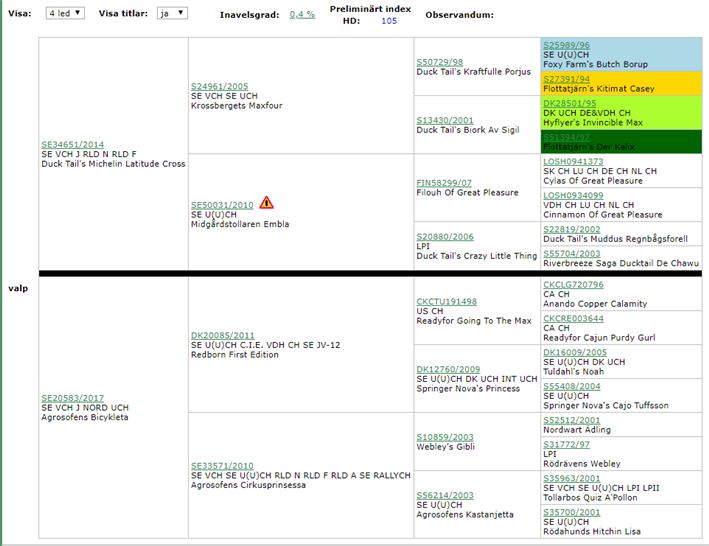Open S27391/94 link in yellow cell
Viewport: 709px width, 546px height.
(x=566, y=79)
